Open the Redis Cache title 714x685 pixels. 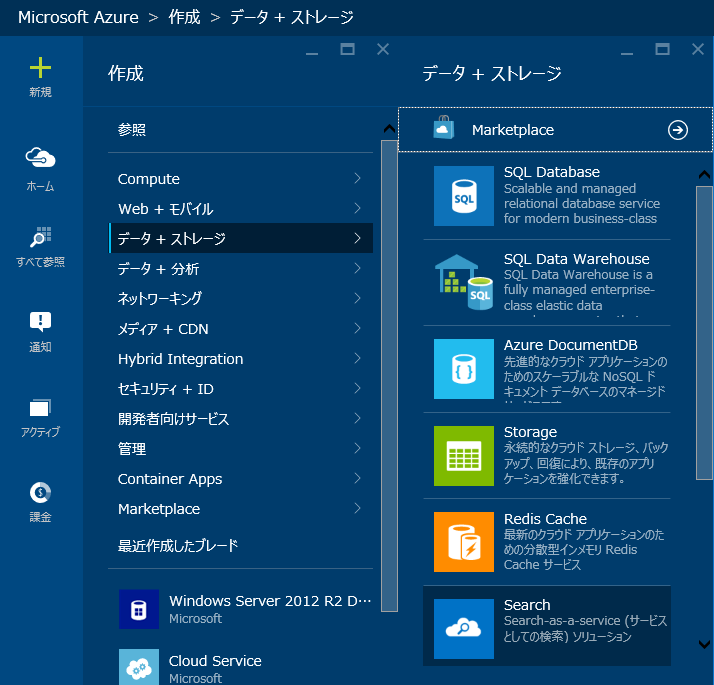(545, 519)
